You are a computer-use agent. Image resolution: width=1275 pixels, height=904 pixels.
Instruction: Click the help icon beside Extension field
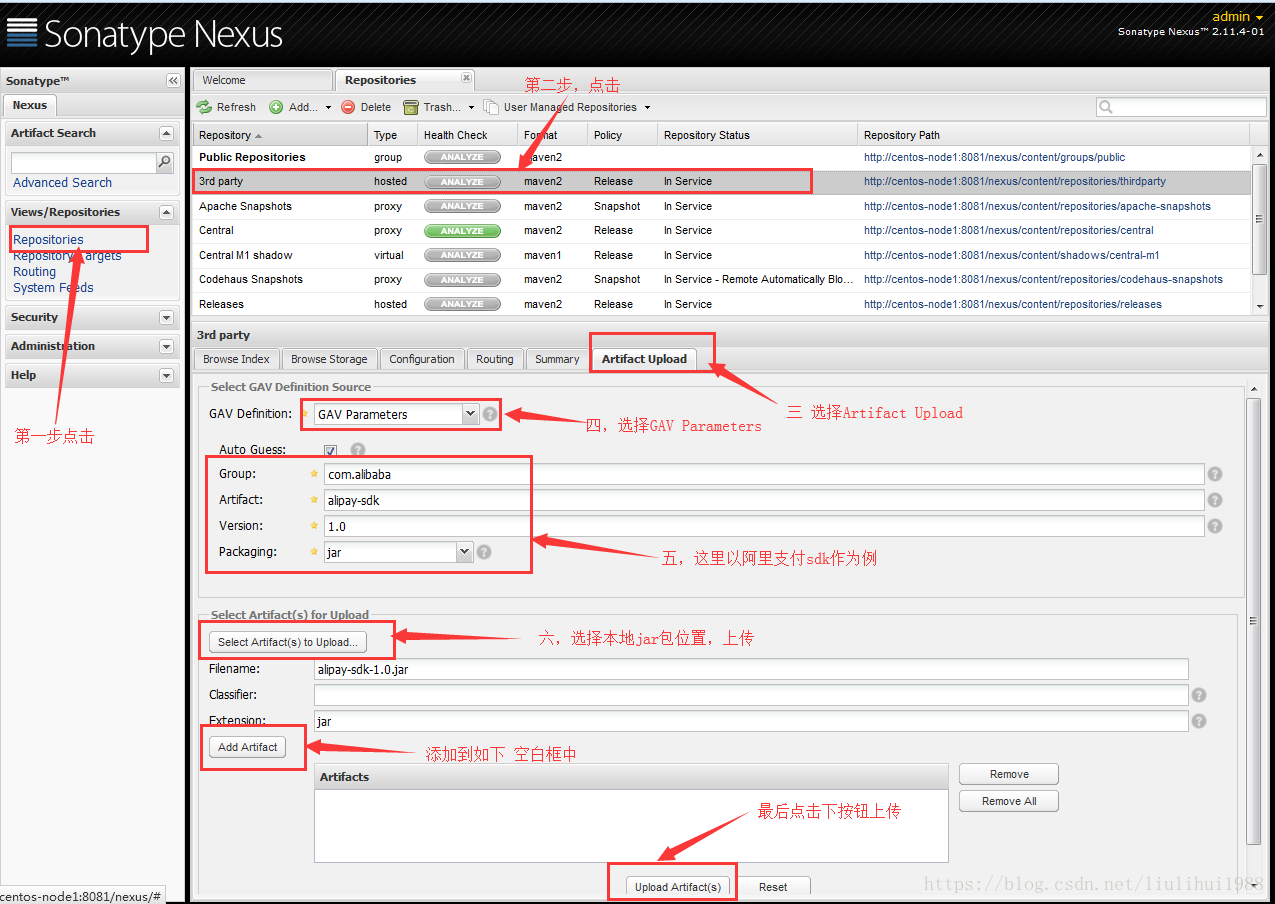[x=1199, y=721]
